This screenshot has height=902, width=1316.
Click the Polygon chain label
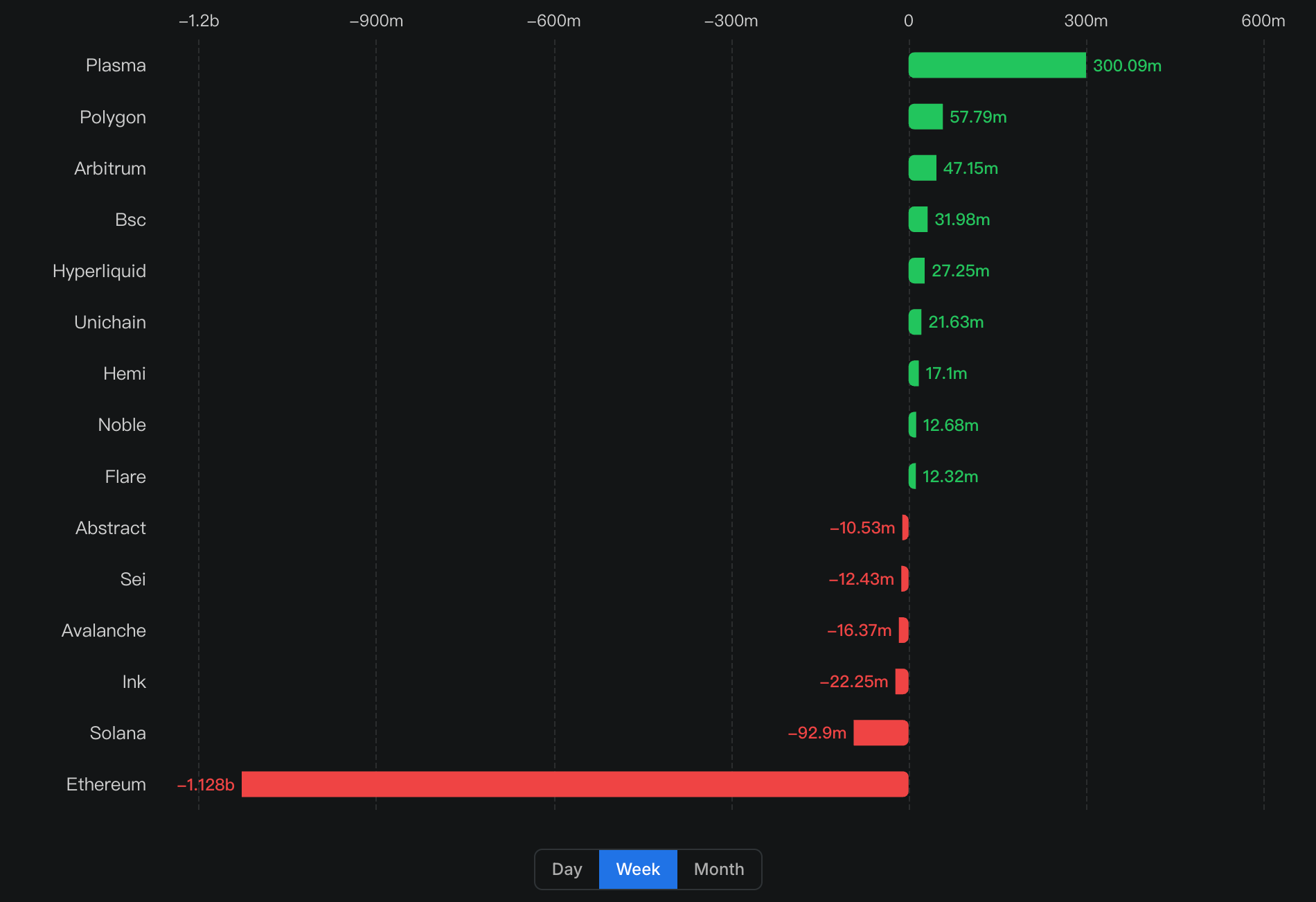click(113, 117)
